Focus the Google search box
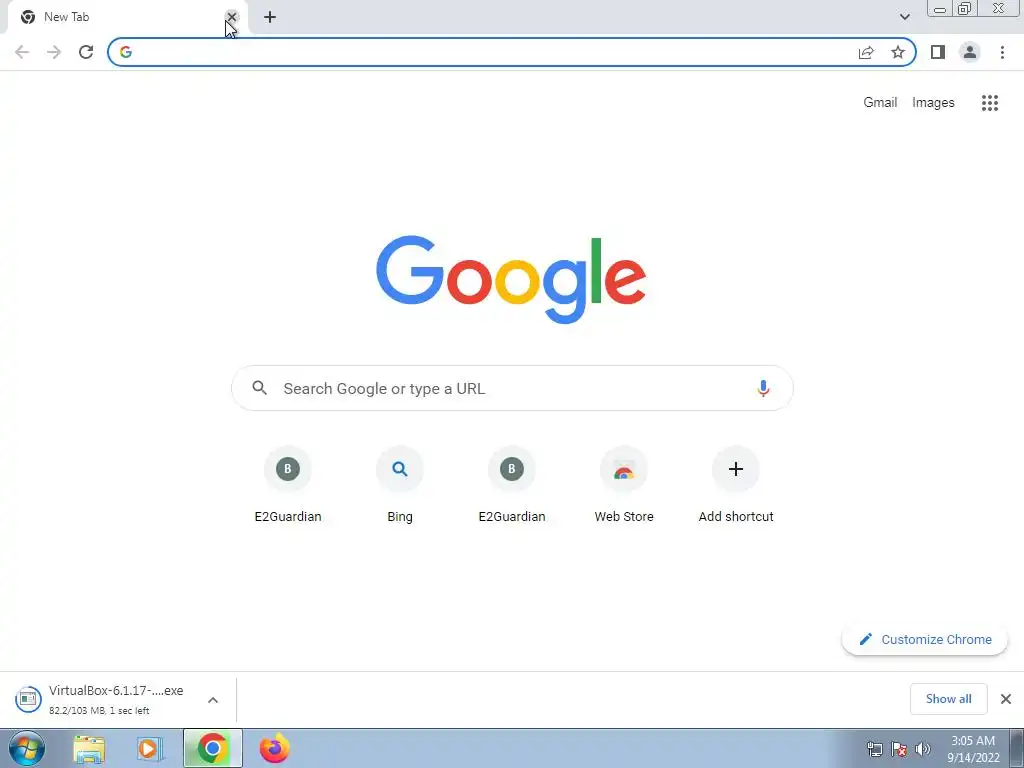Screen dimensions: 1024x768 [512, 388]
